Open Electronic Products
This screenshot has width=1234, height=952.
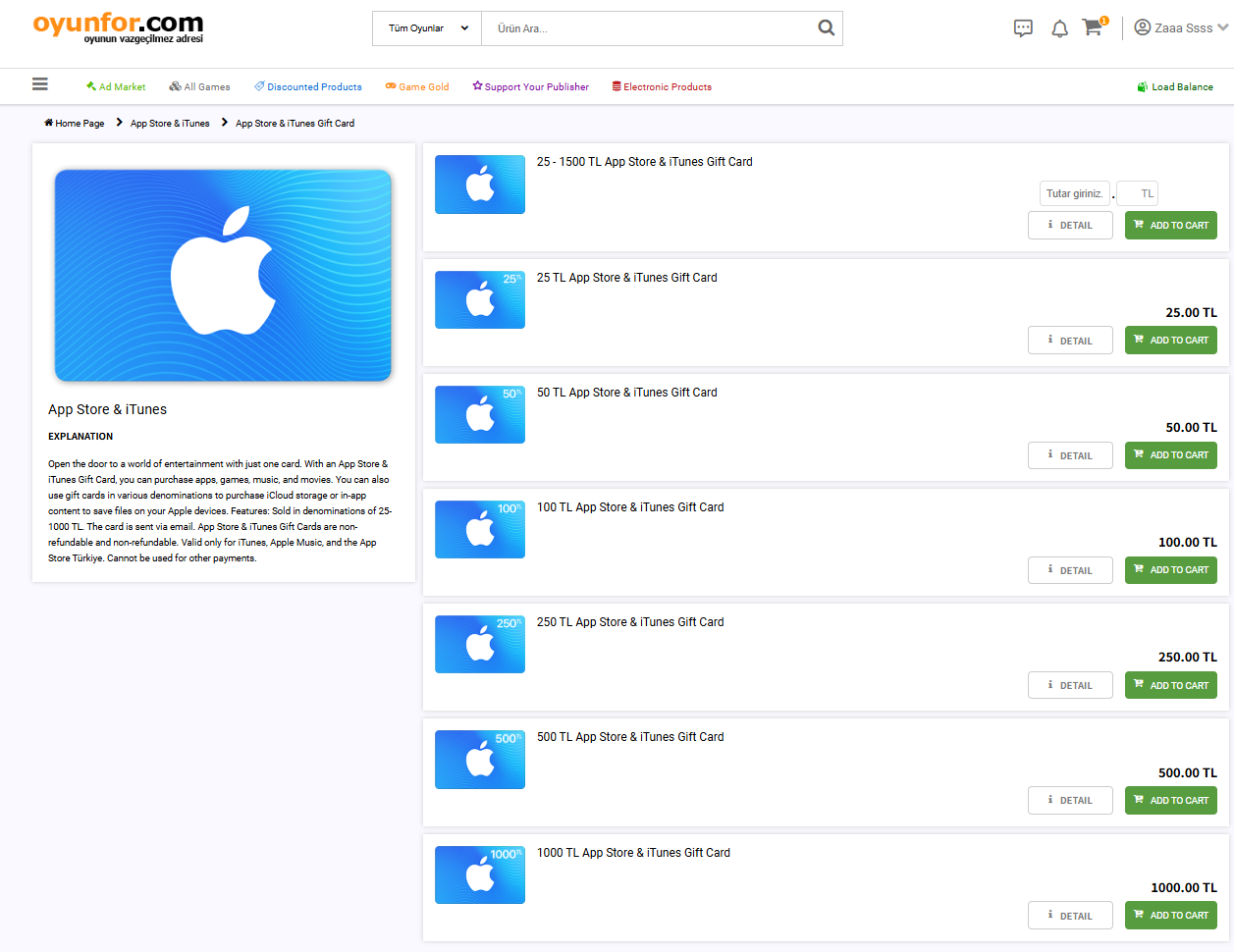click(662, 86)
